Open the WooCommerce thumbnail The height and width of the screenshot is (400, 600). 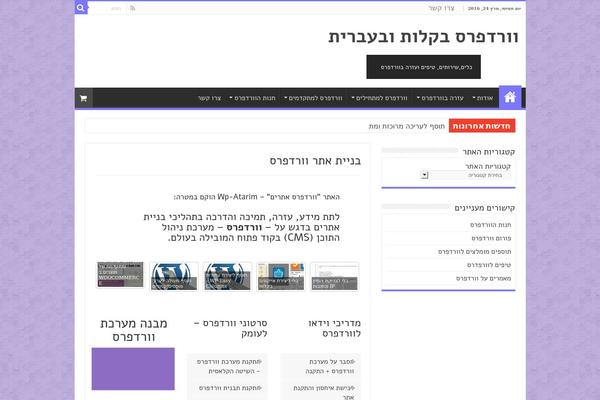coord(121,275)
